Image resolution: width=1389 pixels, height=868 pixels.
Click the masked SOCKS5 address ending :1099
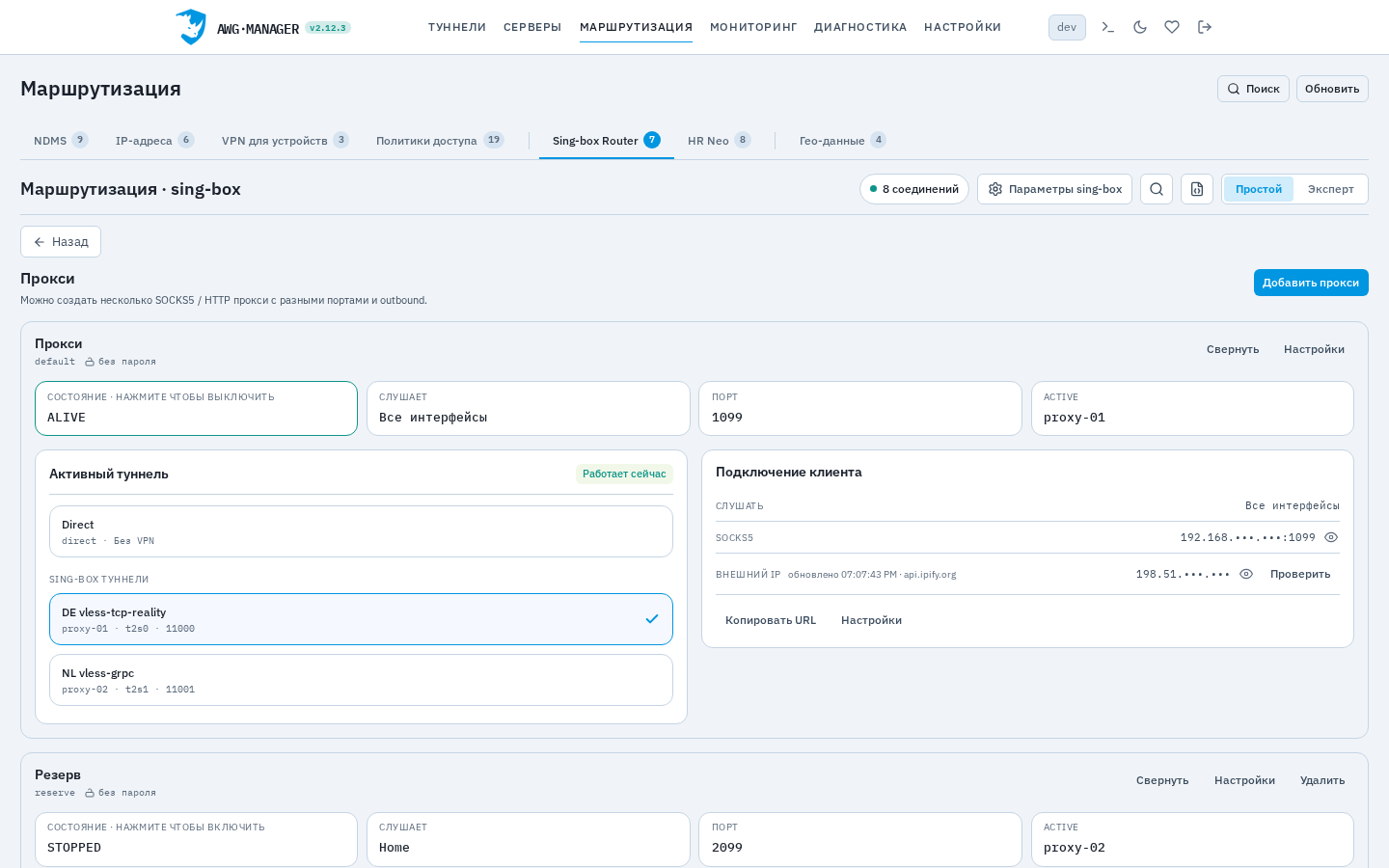1248,537
